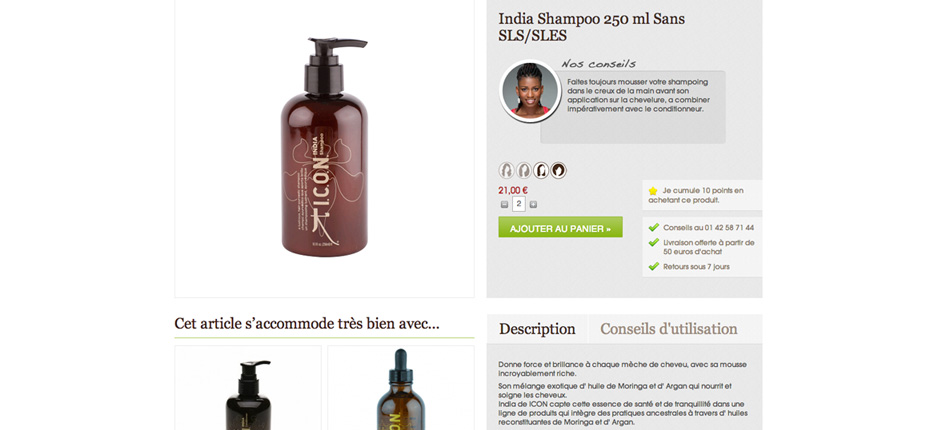Click the fourth filled hair type icon

558,171
